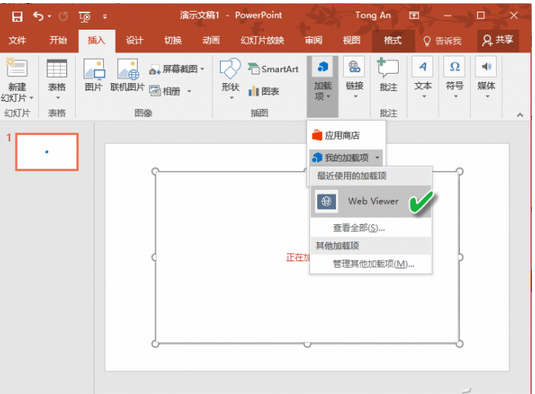Insert online picture with 联机图片 icon
535x394 pixels.
(x=127, y=75)
